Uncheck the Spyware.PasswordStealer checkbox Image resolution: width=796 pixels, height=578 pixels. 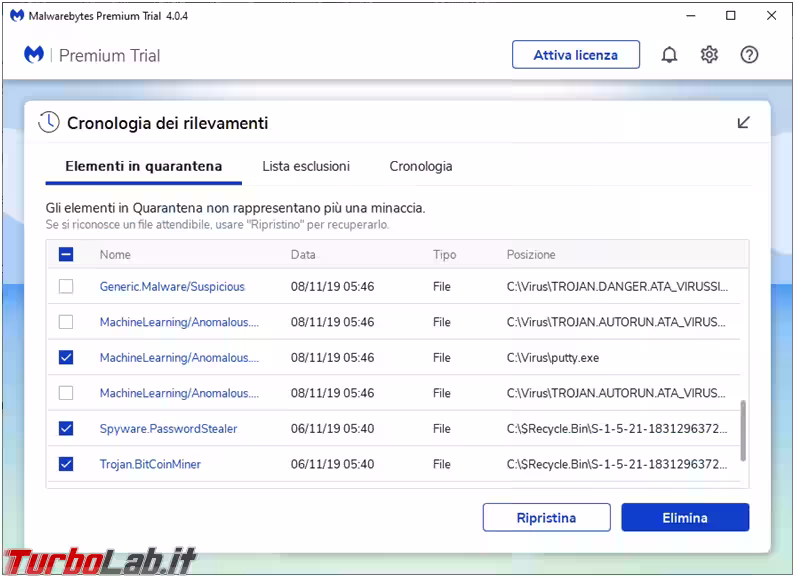66,428
